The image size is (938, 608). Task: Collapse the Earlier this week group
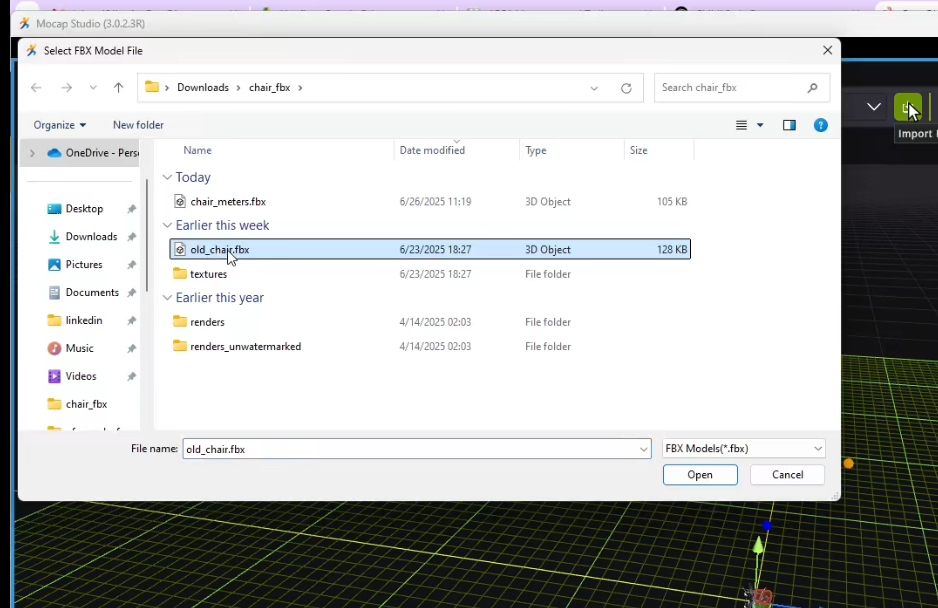[x=167, y=225]
